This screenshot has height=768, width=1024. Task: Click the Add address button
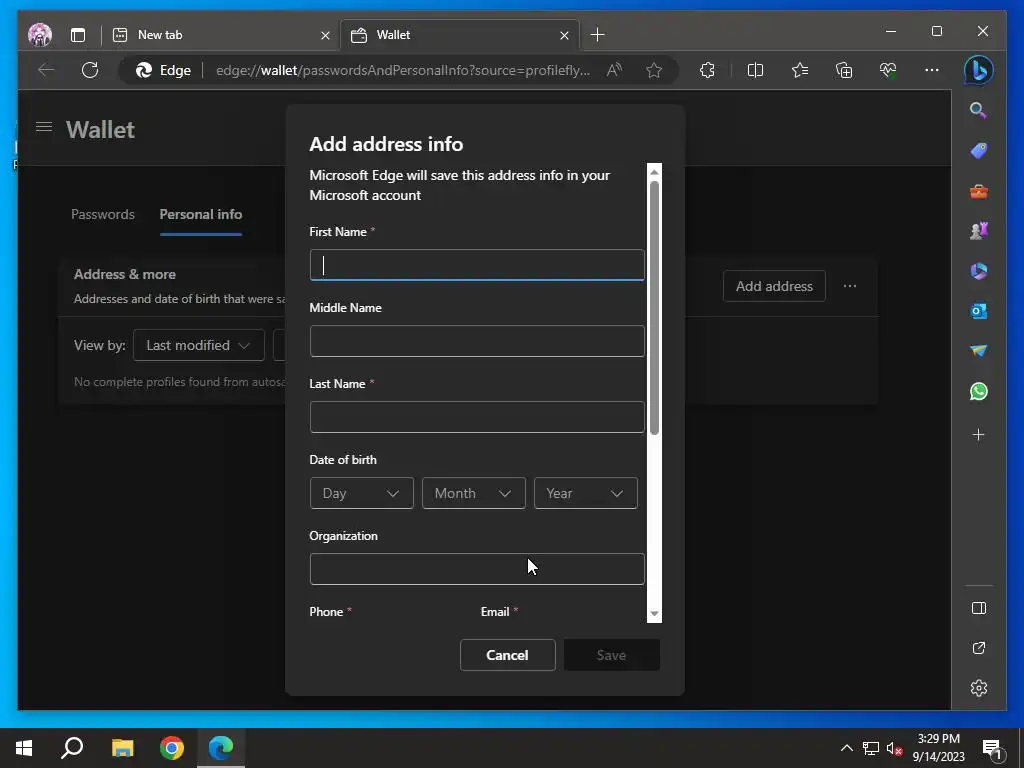pyautogui.click(x=774, y=286)
